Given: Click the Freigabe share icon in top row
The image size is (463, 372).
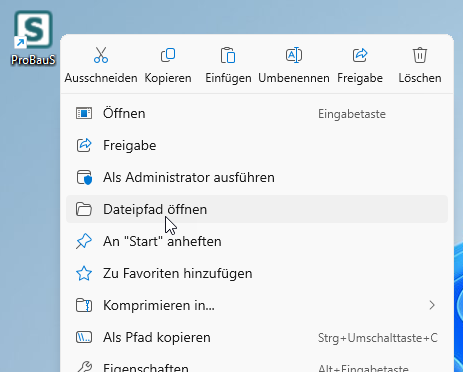Looking at the screenshot, I should point(360,55).
